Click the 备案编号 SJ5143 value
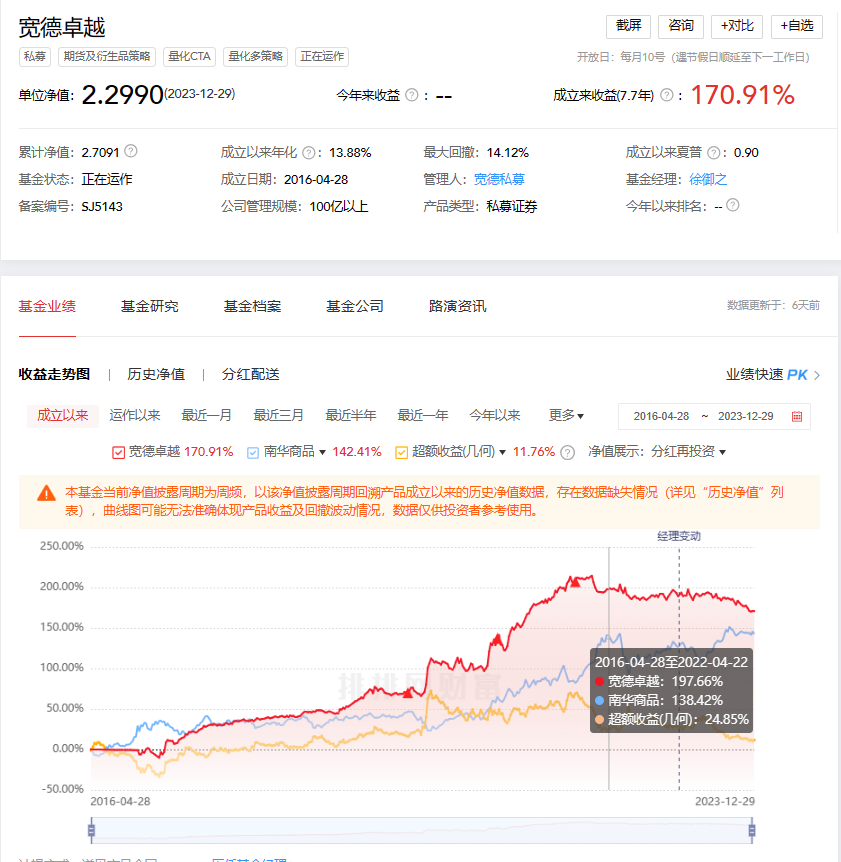 102,207
